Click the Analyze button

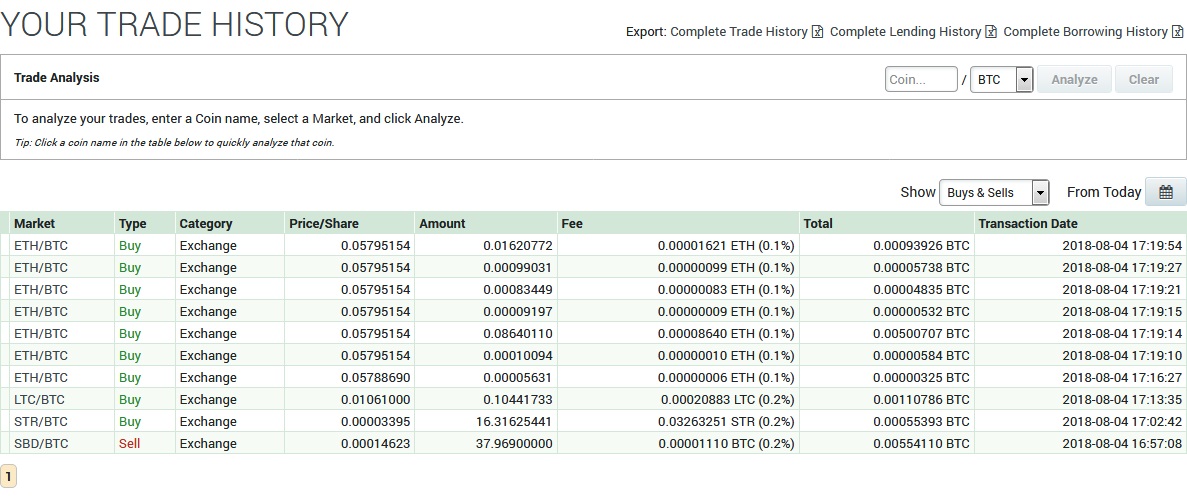[1074, 79]
